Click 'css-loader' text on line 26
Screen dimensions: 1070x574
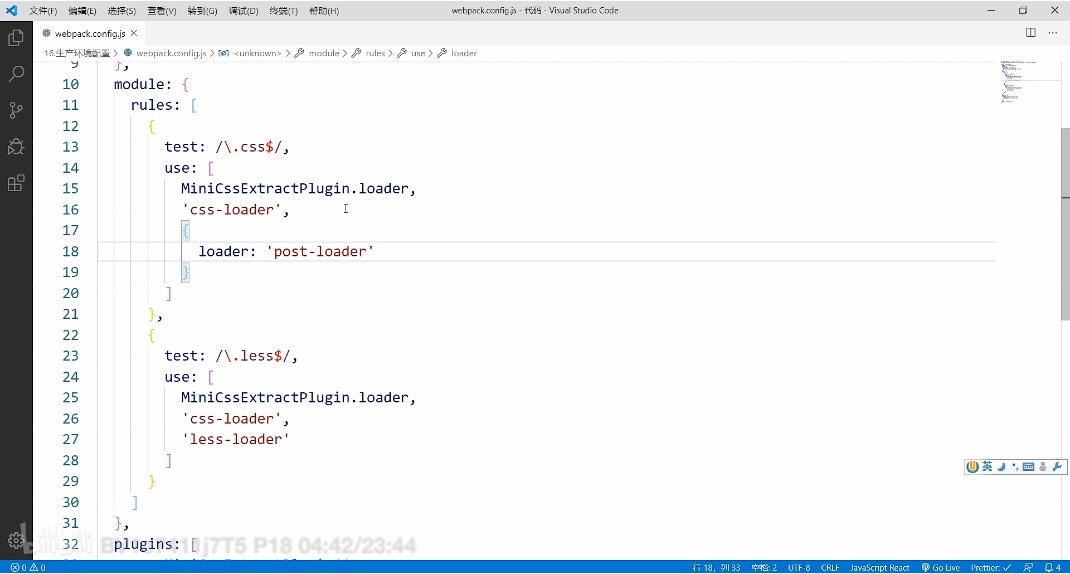[231, 418]
